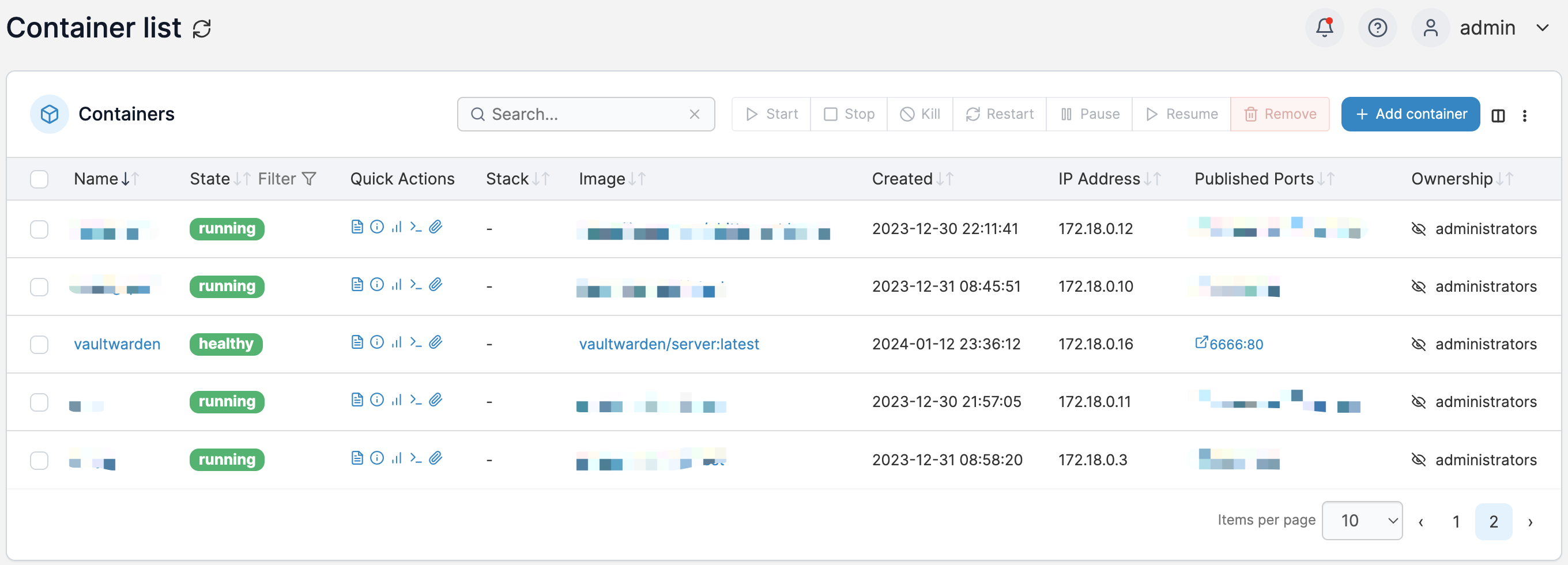
Task: Open the three-dot table options menu
Action: pos(1524,115)
